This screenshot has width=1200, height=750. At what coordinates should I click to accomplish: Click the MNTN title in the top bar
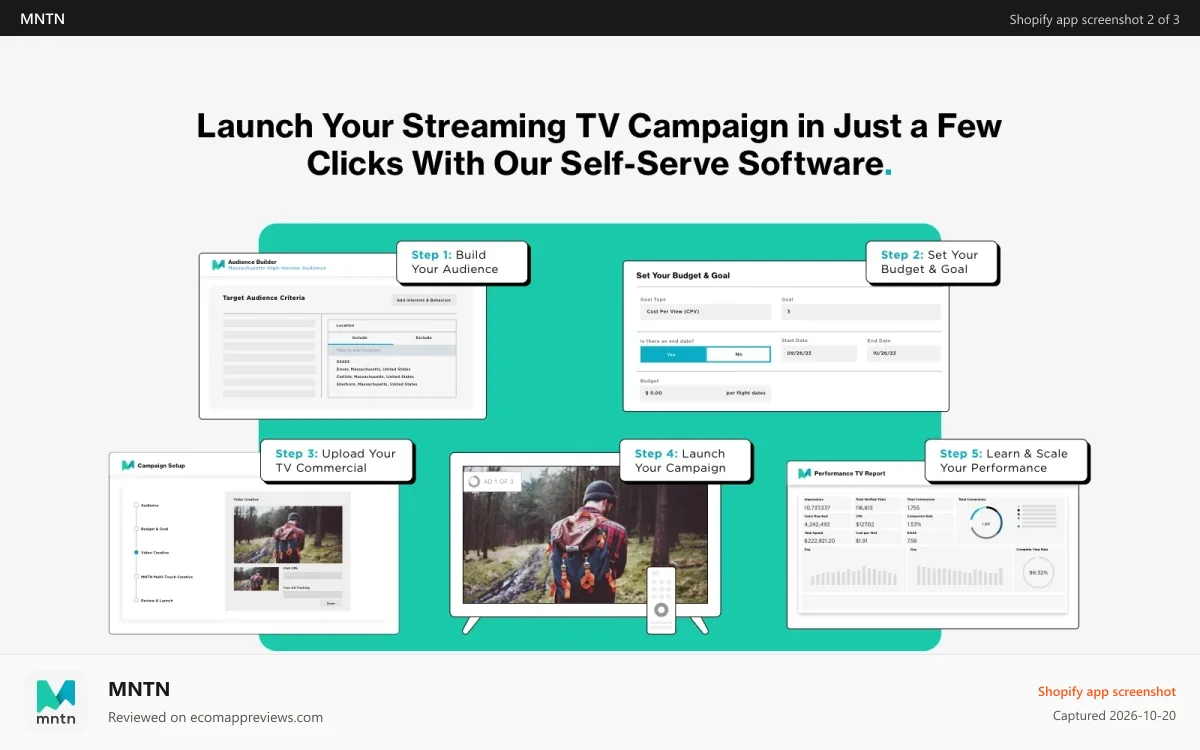[x=42, y=18]
